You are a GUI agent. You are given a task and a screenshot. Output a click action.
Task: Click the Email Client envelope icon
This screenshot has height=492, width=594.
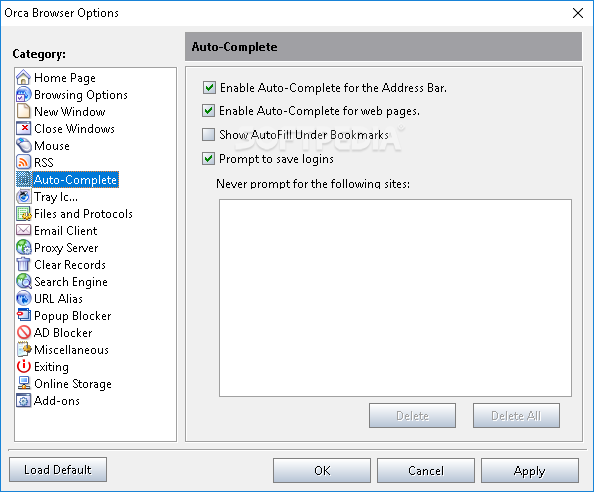coord(23,230)
